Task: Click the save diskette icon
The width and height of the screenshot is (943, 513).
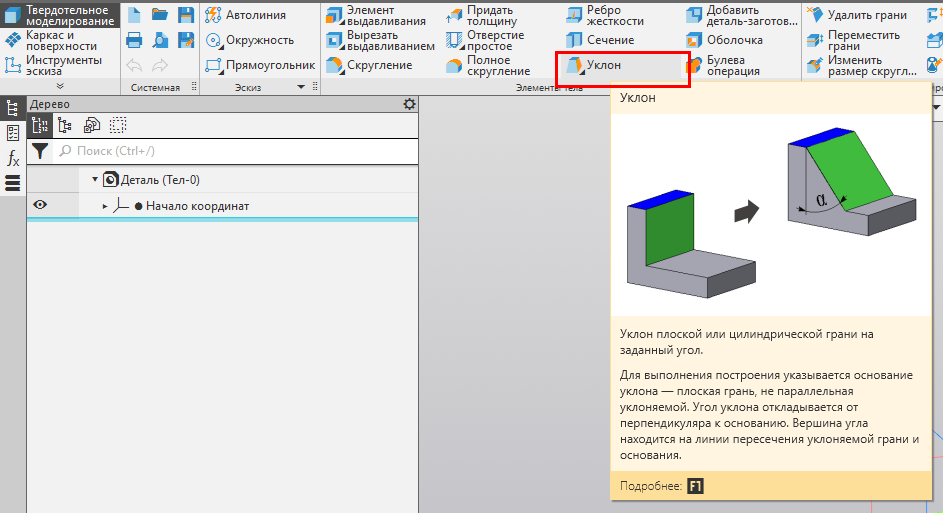Action: click(x=186, y=15)
